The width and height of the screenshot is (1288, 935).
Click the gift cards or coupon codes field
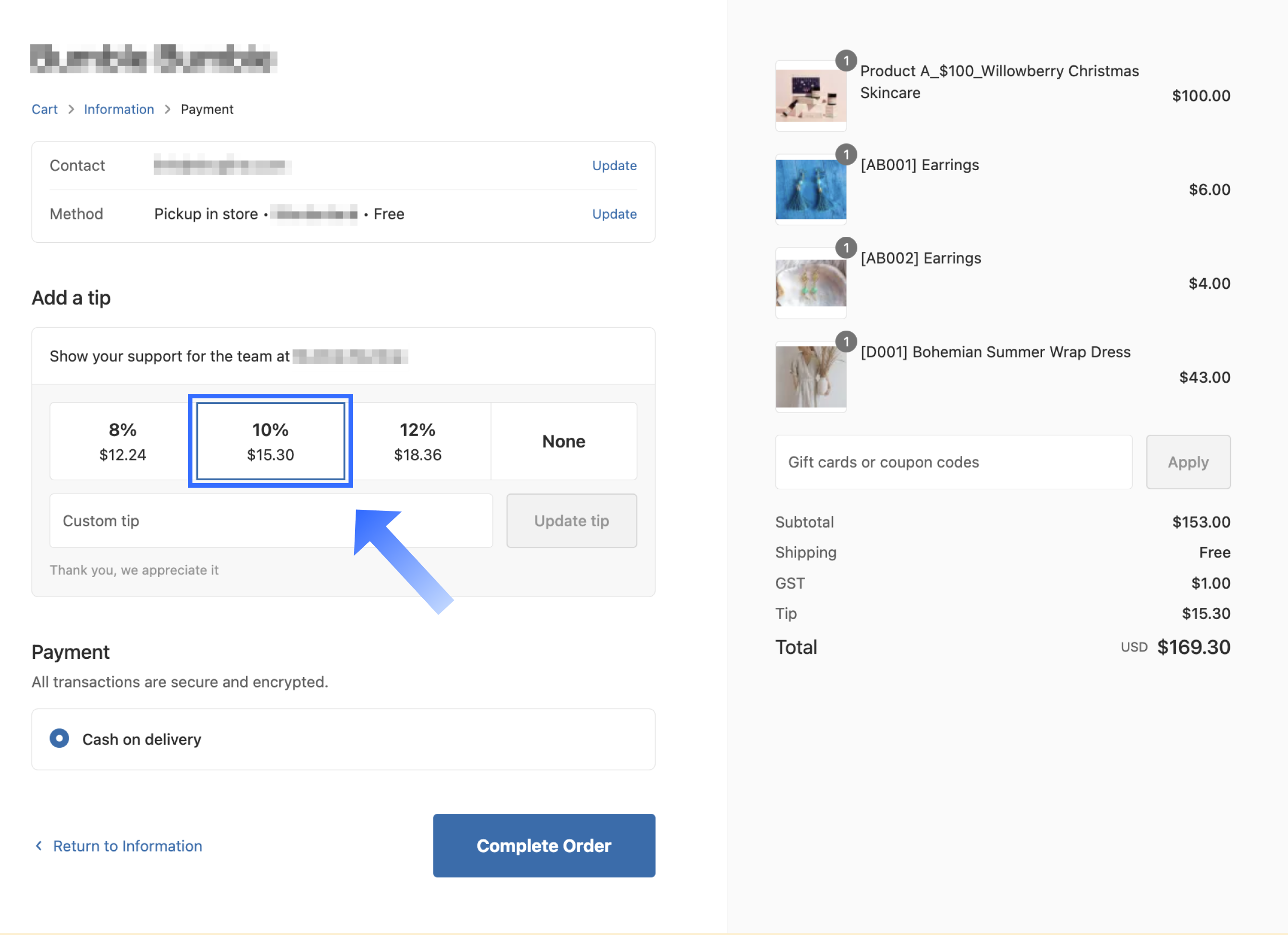(953, 462)
